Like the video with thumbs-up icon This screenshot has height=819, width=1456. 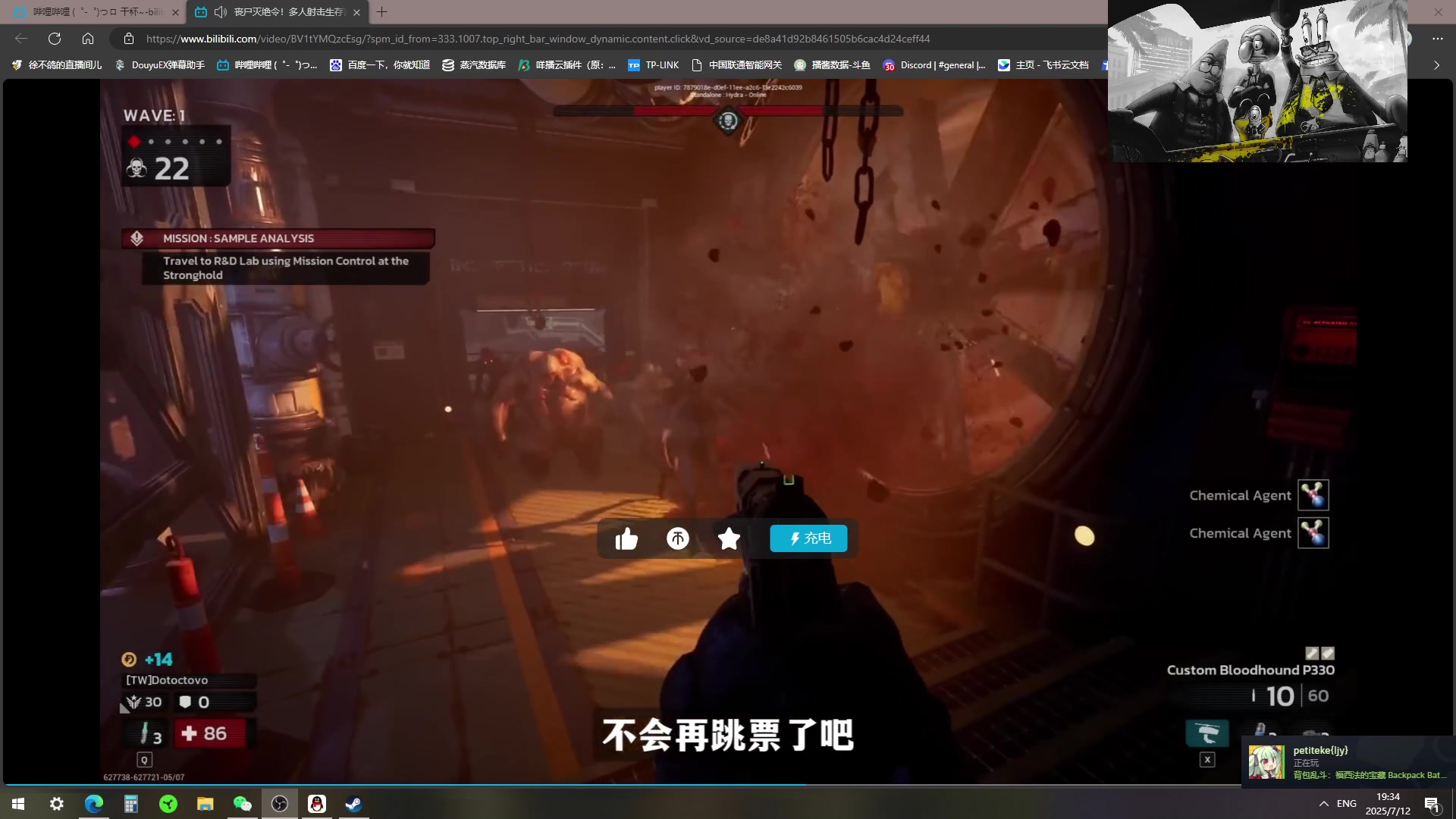(626, 538)
